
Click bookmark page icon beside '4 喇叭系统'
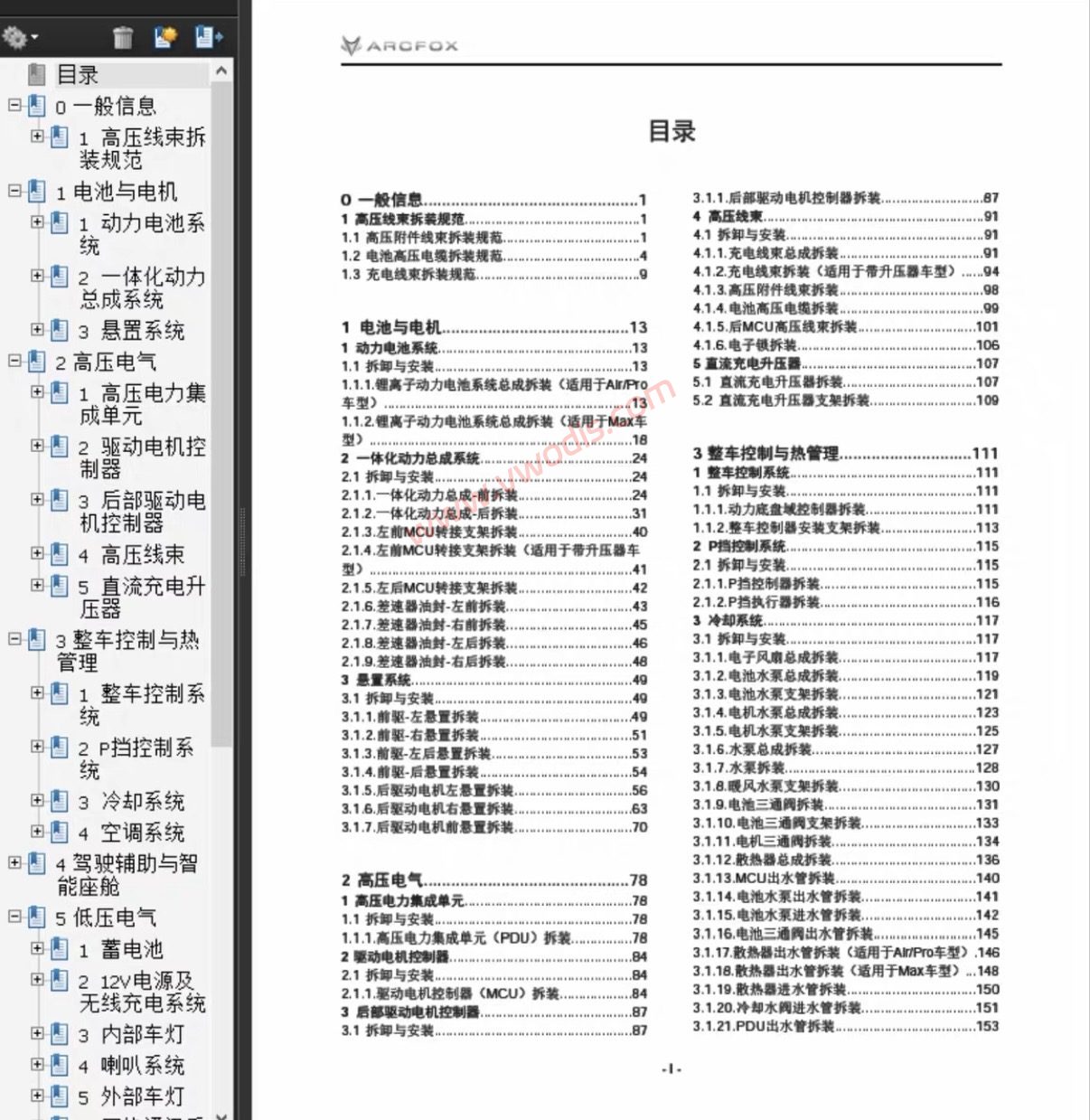(x=59, y=1065)
